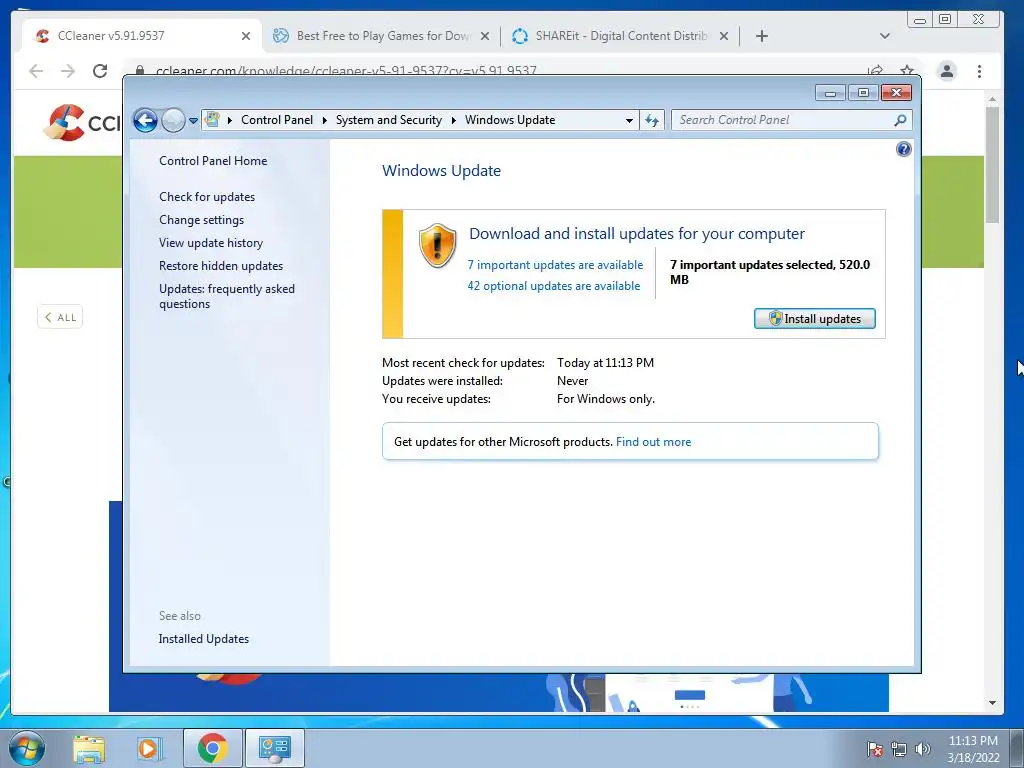Image resolution: width=1024 pixels, height=768 pixels.
Task: Open the Windows Start menu orb
Action: [27, 748]
